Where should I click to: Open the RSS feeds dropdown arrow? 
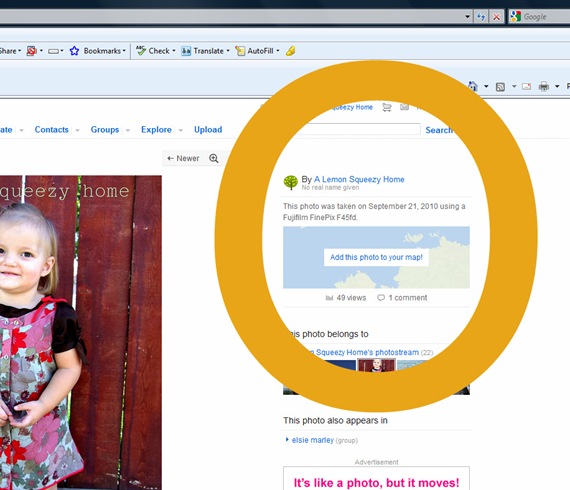tap(514, 87)
